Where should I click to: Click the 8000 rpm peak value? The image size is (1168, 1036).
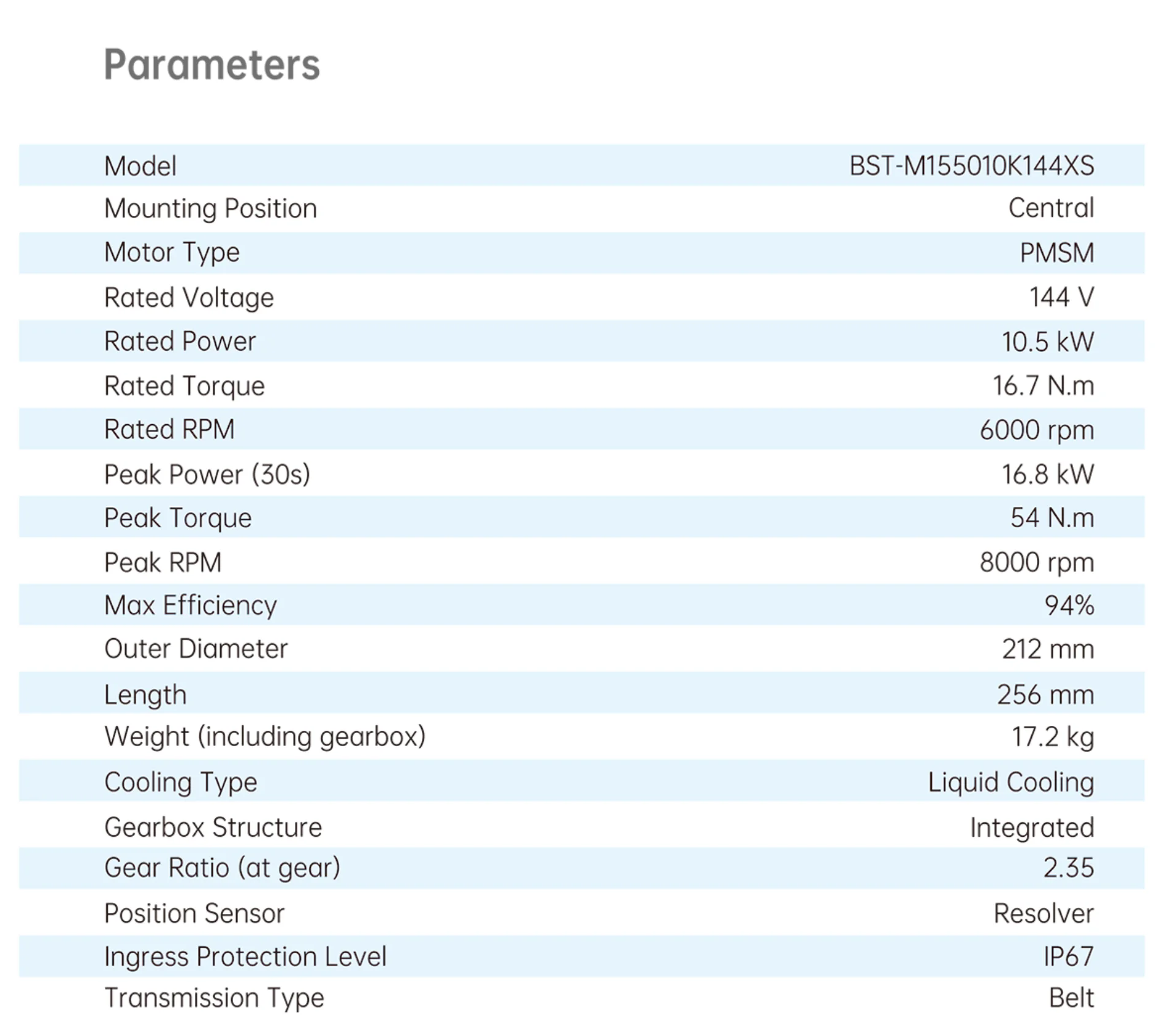[x=1036, y=562]
